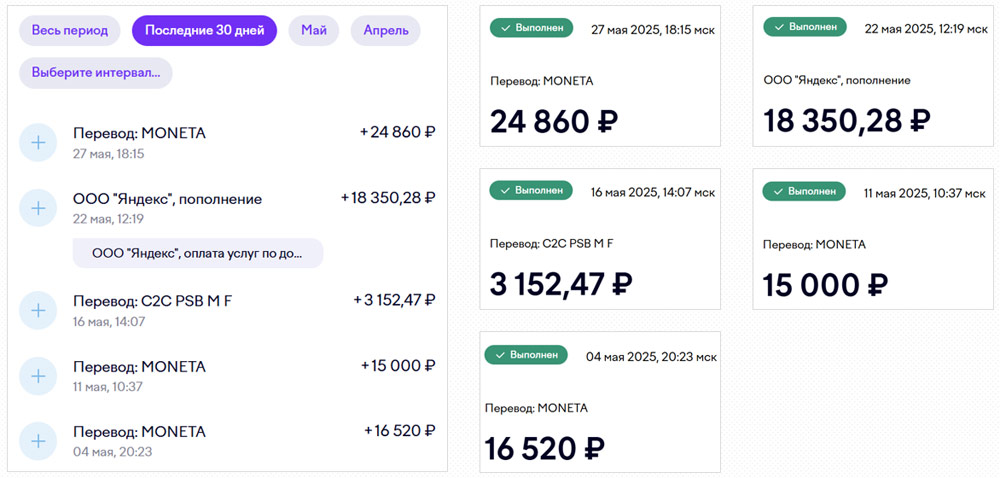Select the Весь период filter
Screen dimensions: 1000x478
coord(70,31)
